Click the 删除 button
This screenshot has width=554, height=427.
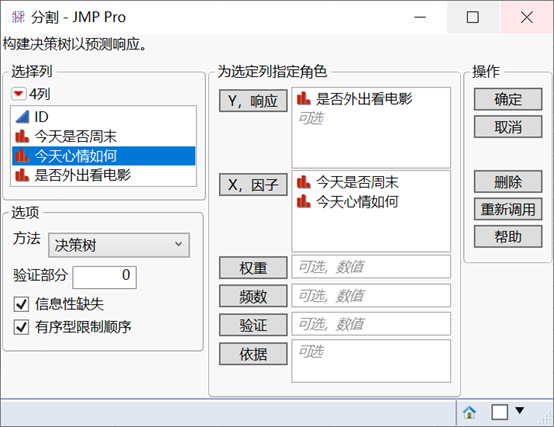(x=508, y=182)
